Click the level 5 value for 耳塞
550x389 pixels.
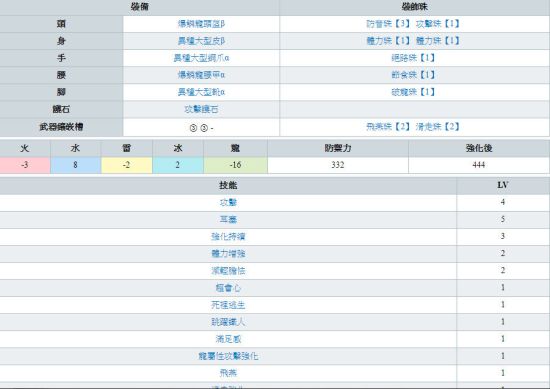tap(503, 219)
